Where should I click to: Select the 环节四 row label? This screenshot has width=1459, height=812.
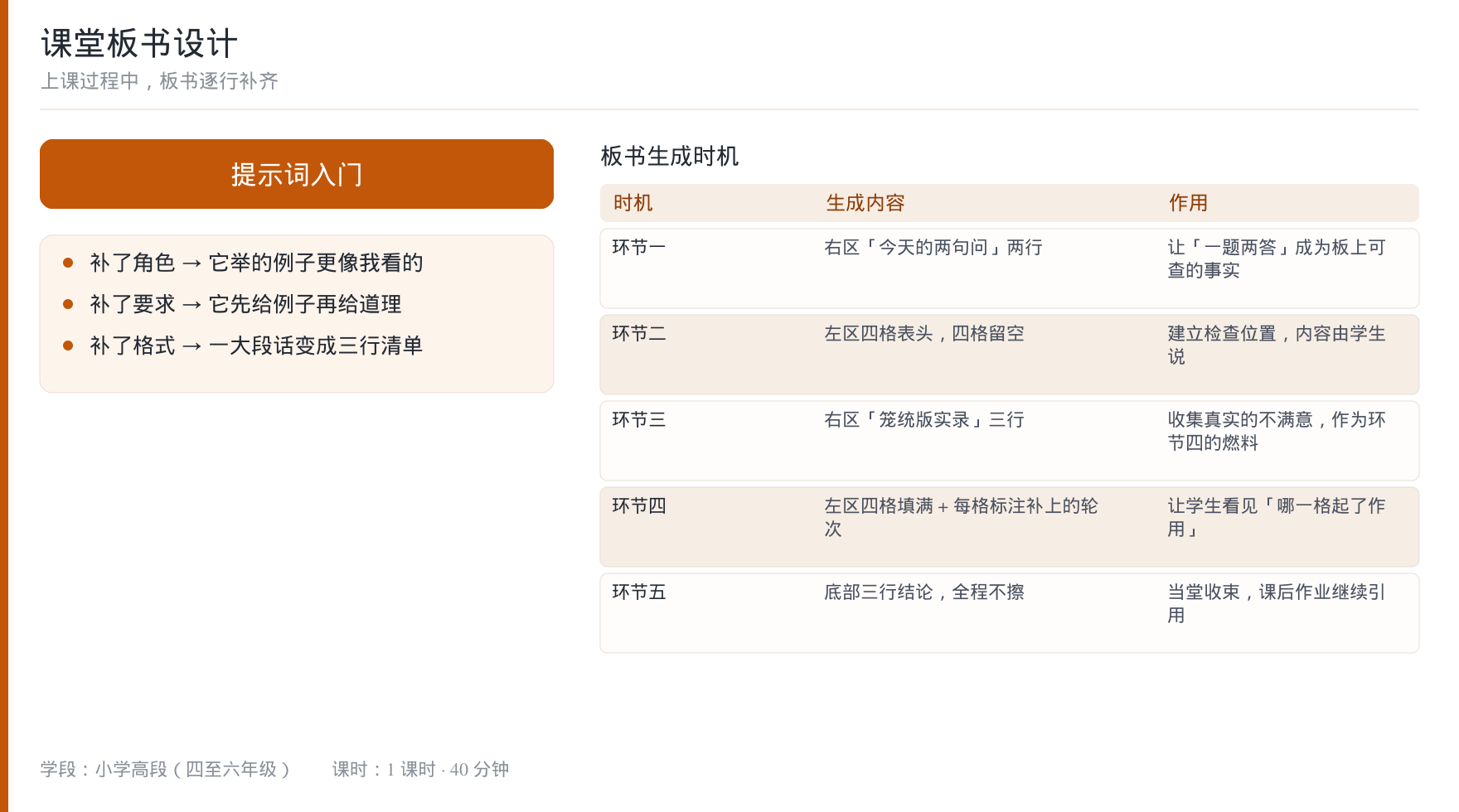639,505
